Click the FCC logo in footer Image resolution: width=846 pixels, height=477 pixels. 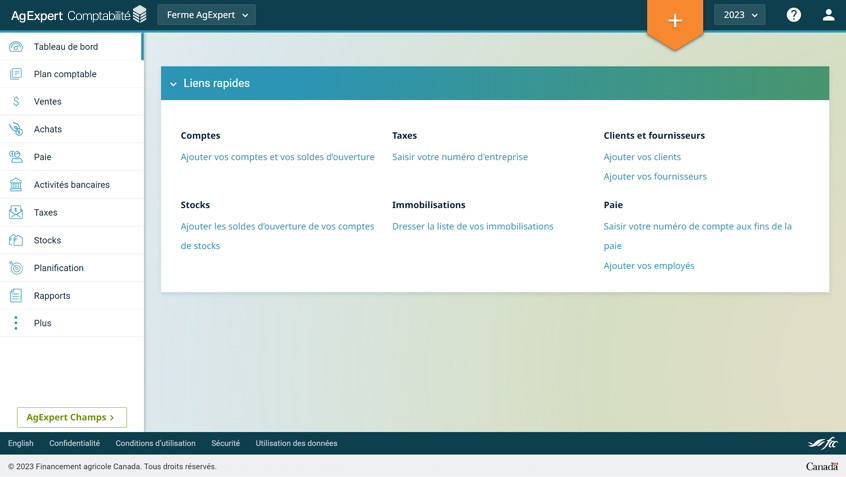coord(822,444)
